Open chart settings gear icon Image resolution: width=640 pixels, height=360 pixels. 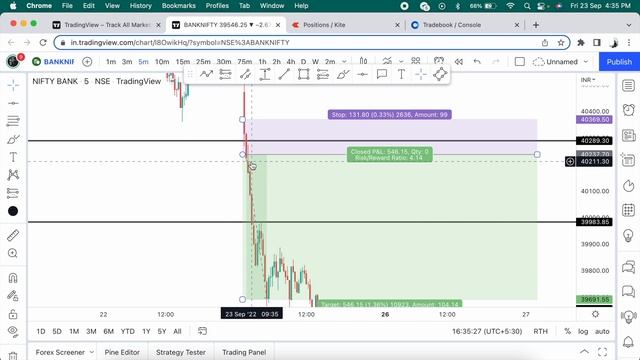pyautogui.click(x=595, y=314)
